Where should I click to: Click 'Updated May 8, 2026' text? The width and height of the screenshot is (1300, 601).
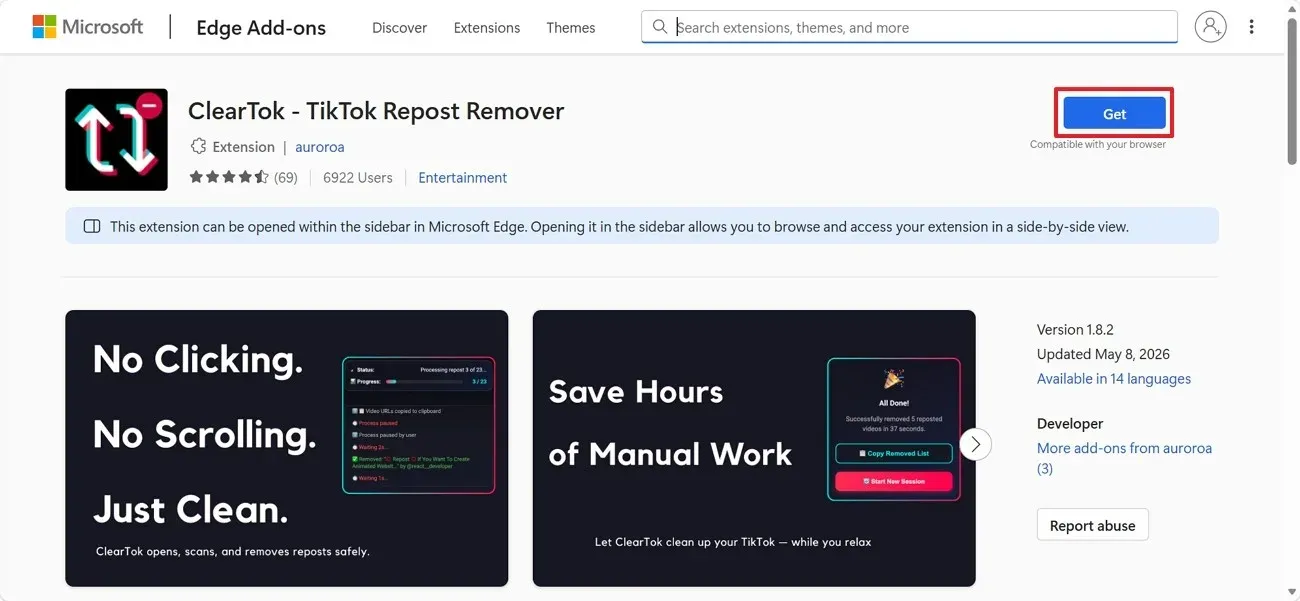coord(1103,354)
